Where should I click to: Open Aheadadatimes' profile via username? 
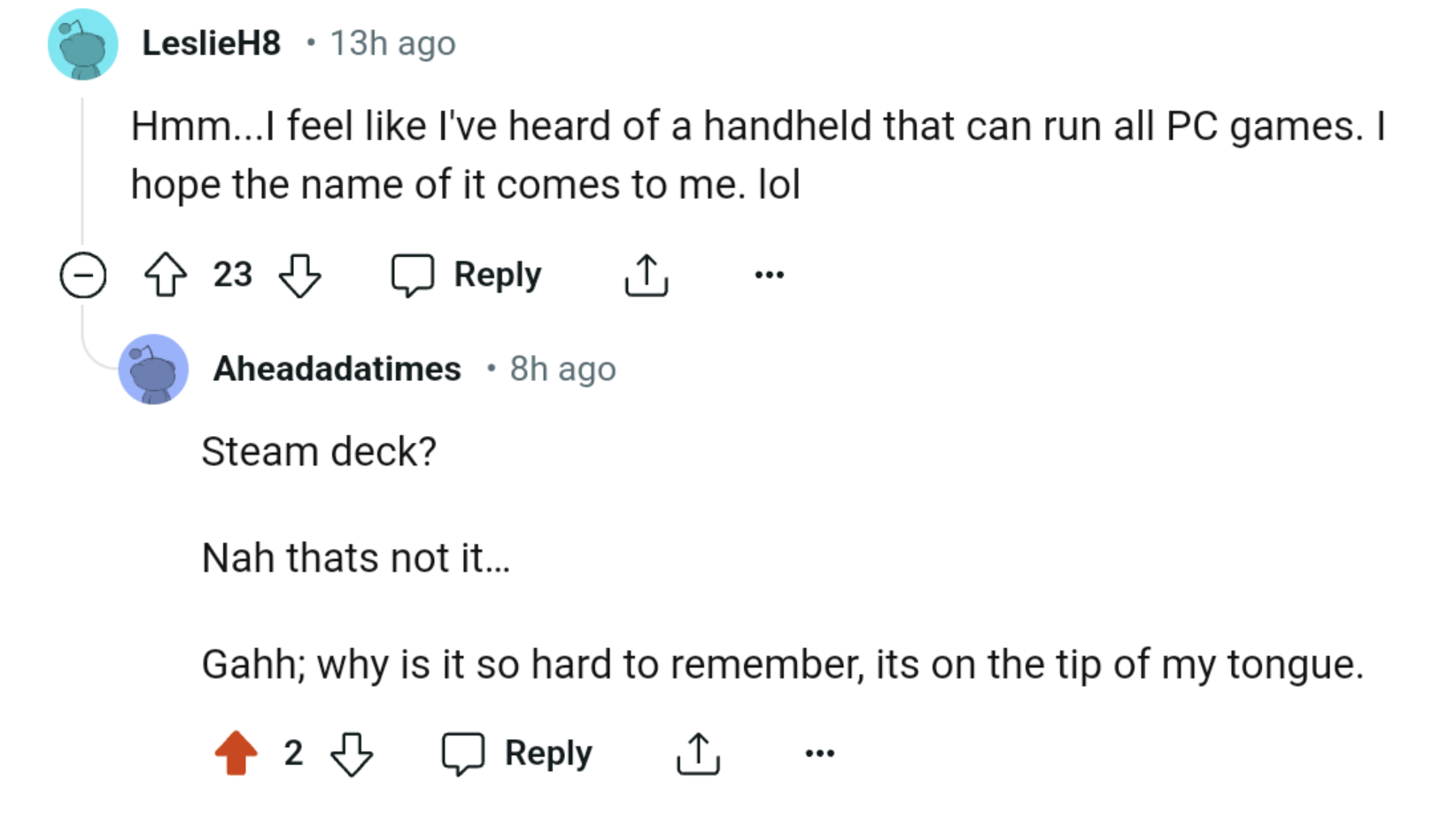(337, 369)
